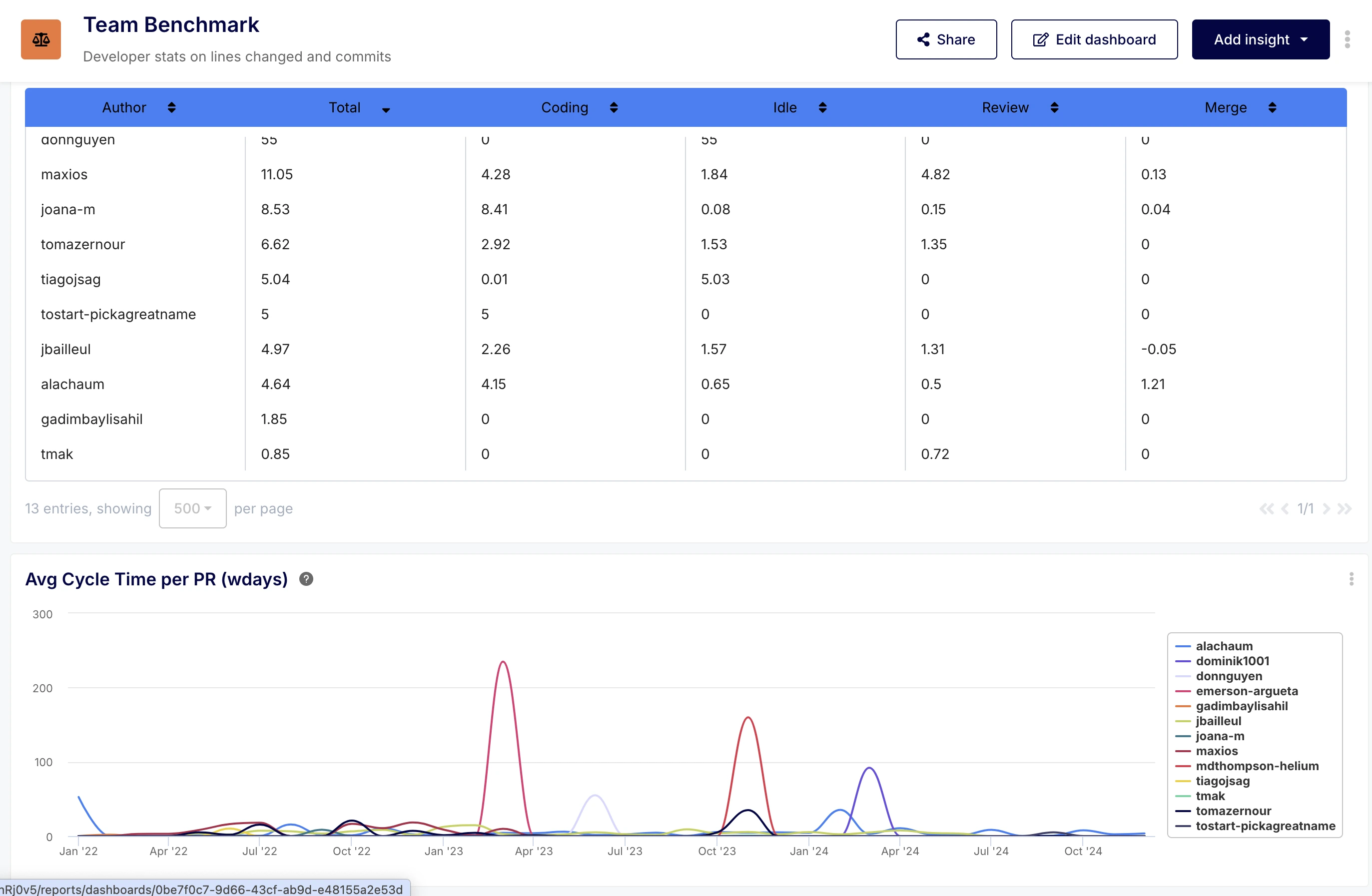Click the help icon beside Avg Cycle Time
1372x896 pixels.
point(306,579)
